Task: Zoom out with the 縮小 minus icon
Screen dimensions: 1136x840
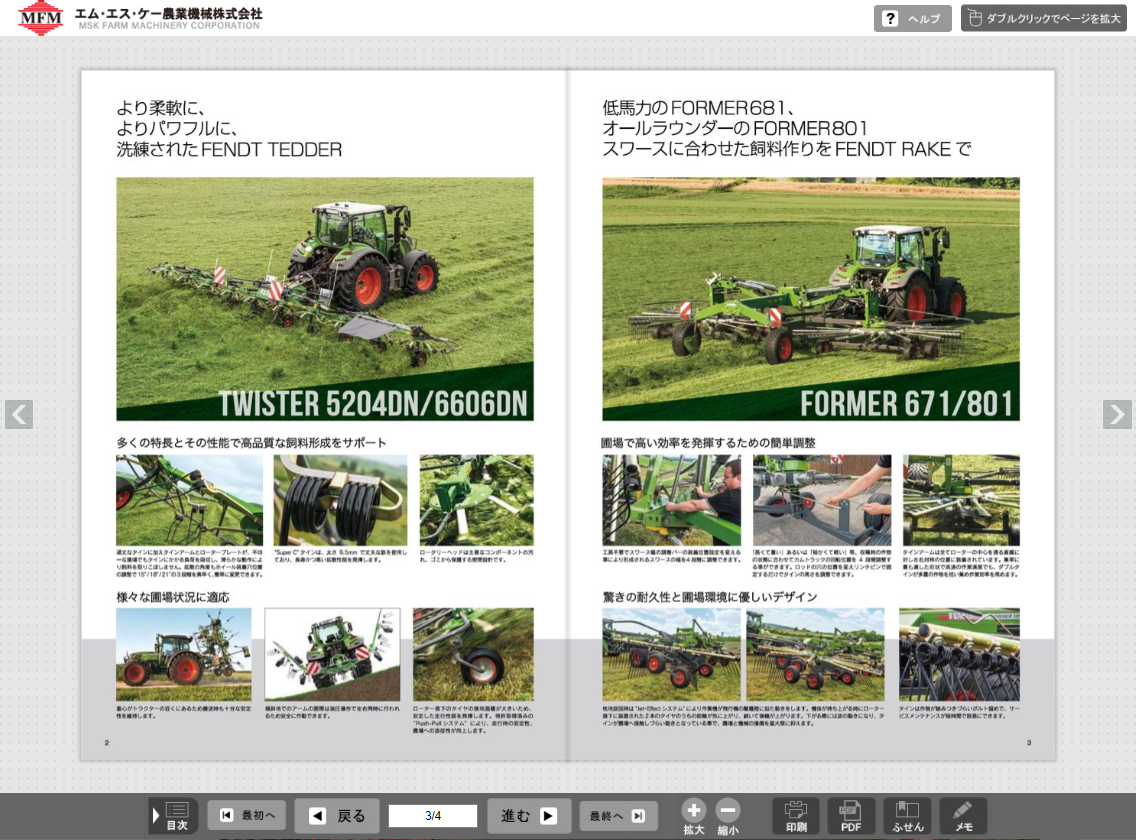Action: (728, 816)
